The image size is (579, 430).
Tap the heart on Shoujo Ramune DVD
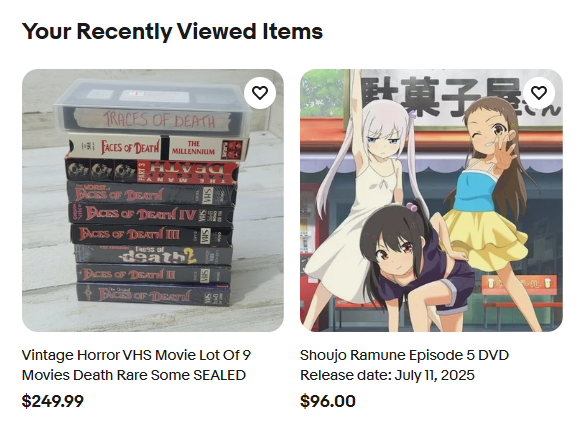[x=538, y=93]
